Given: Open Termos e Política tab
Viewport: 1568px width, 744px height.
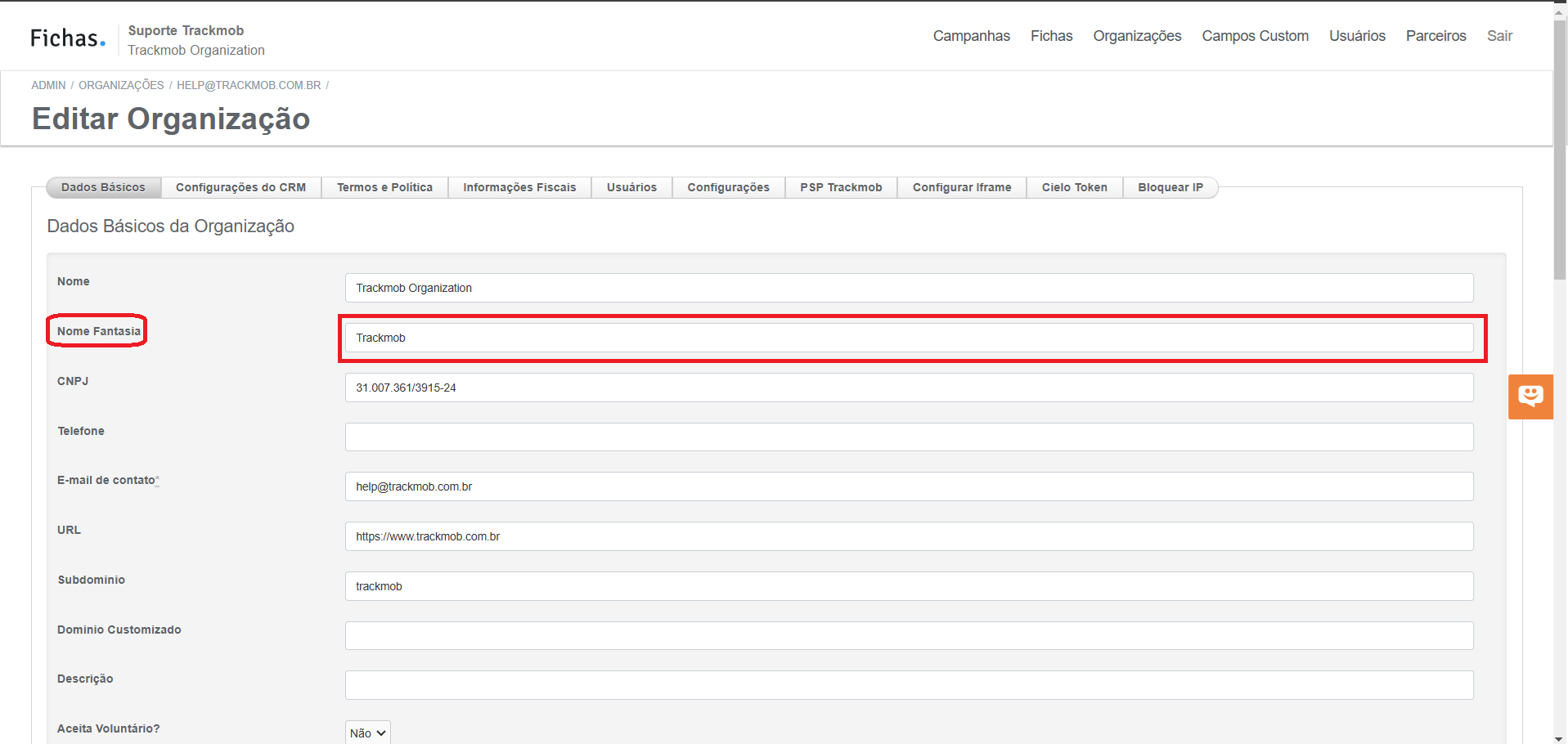Looking at the screenshot, I should 384,187.
